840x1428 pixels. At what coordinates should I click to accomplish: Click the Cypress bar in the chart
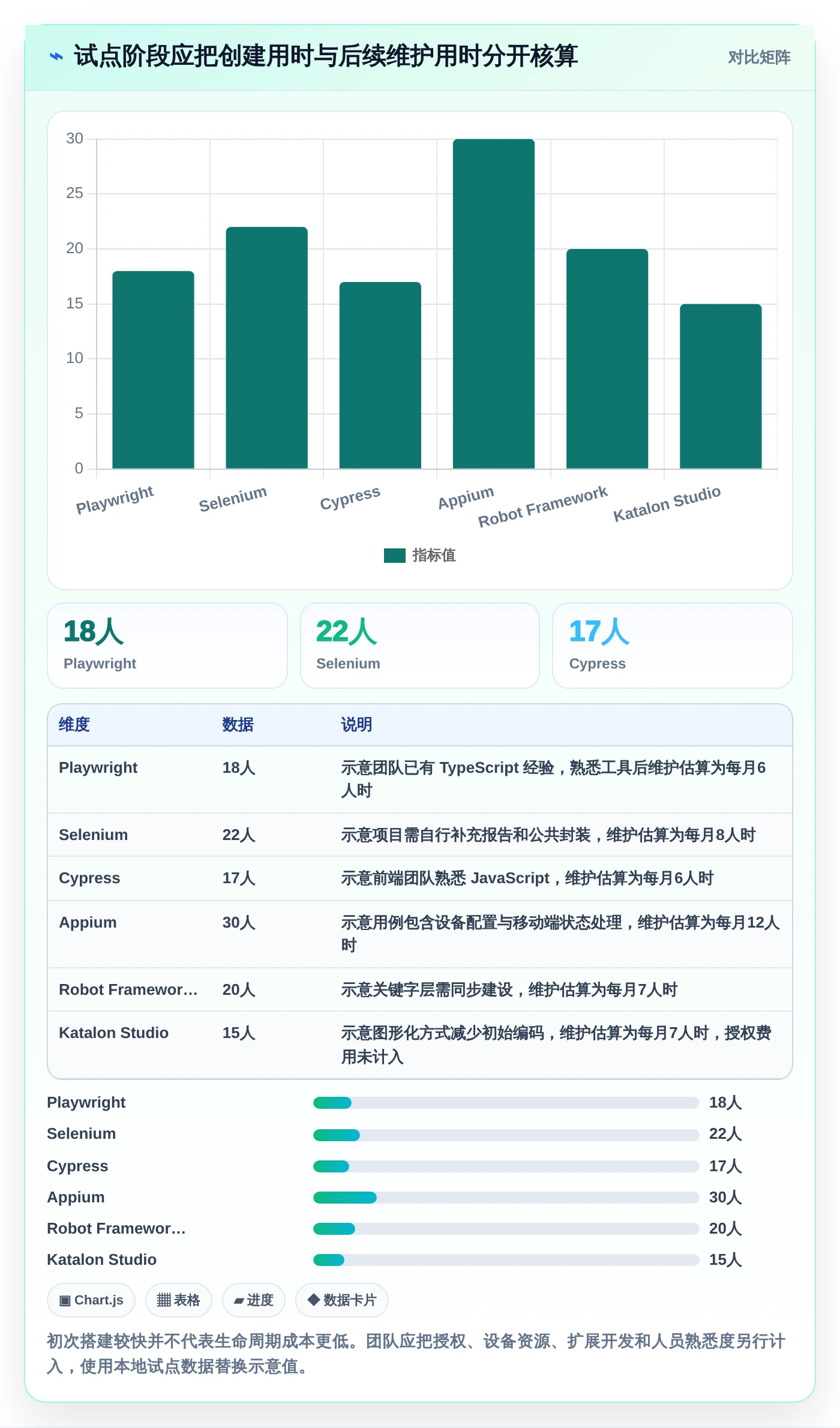(x=380, y=375)
